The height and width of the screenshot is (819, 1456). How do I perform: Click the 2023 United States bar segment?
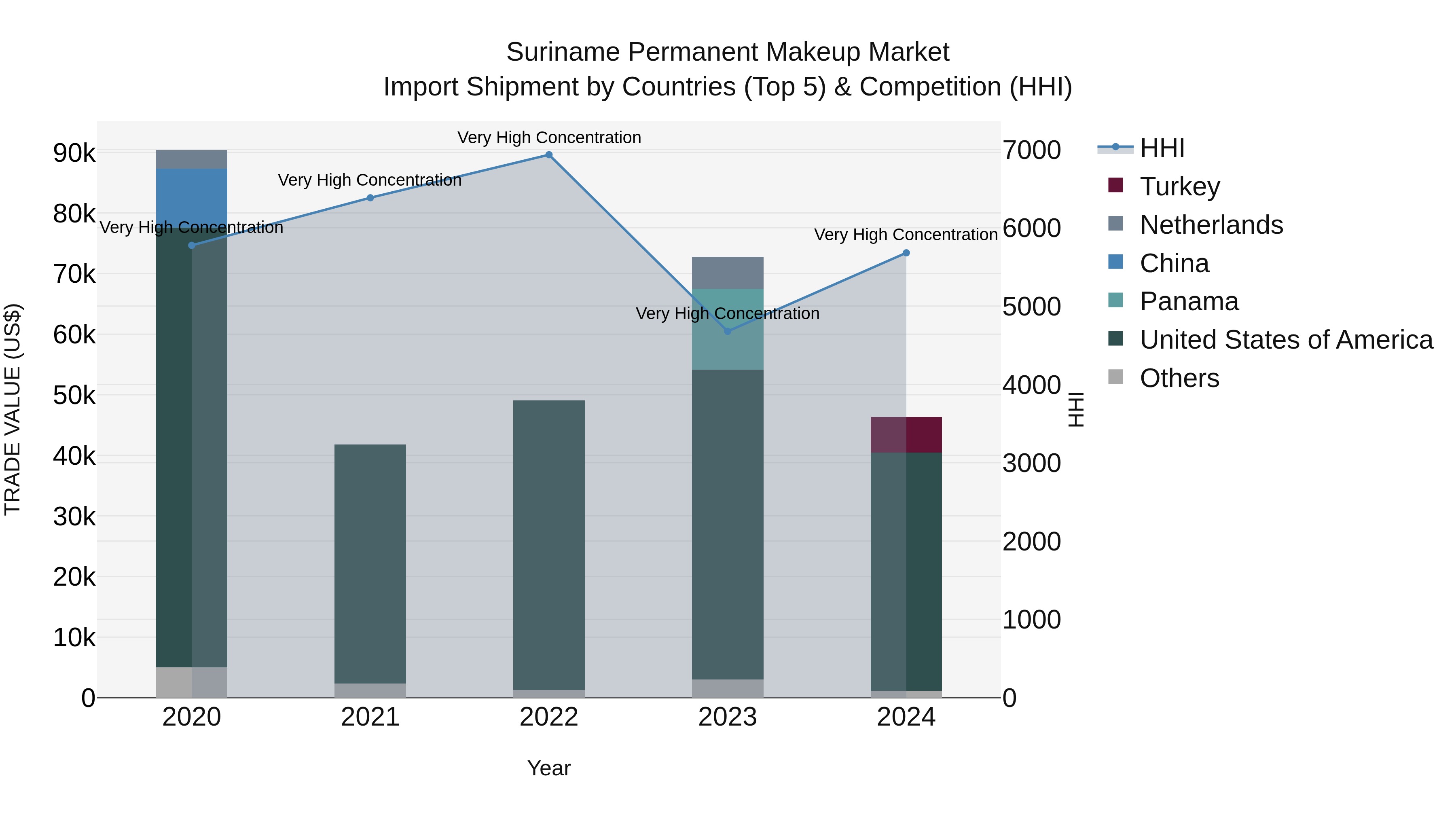728,525
